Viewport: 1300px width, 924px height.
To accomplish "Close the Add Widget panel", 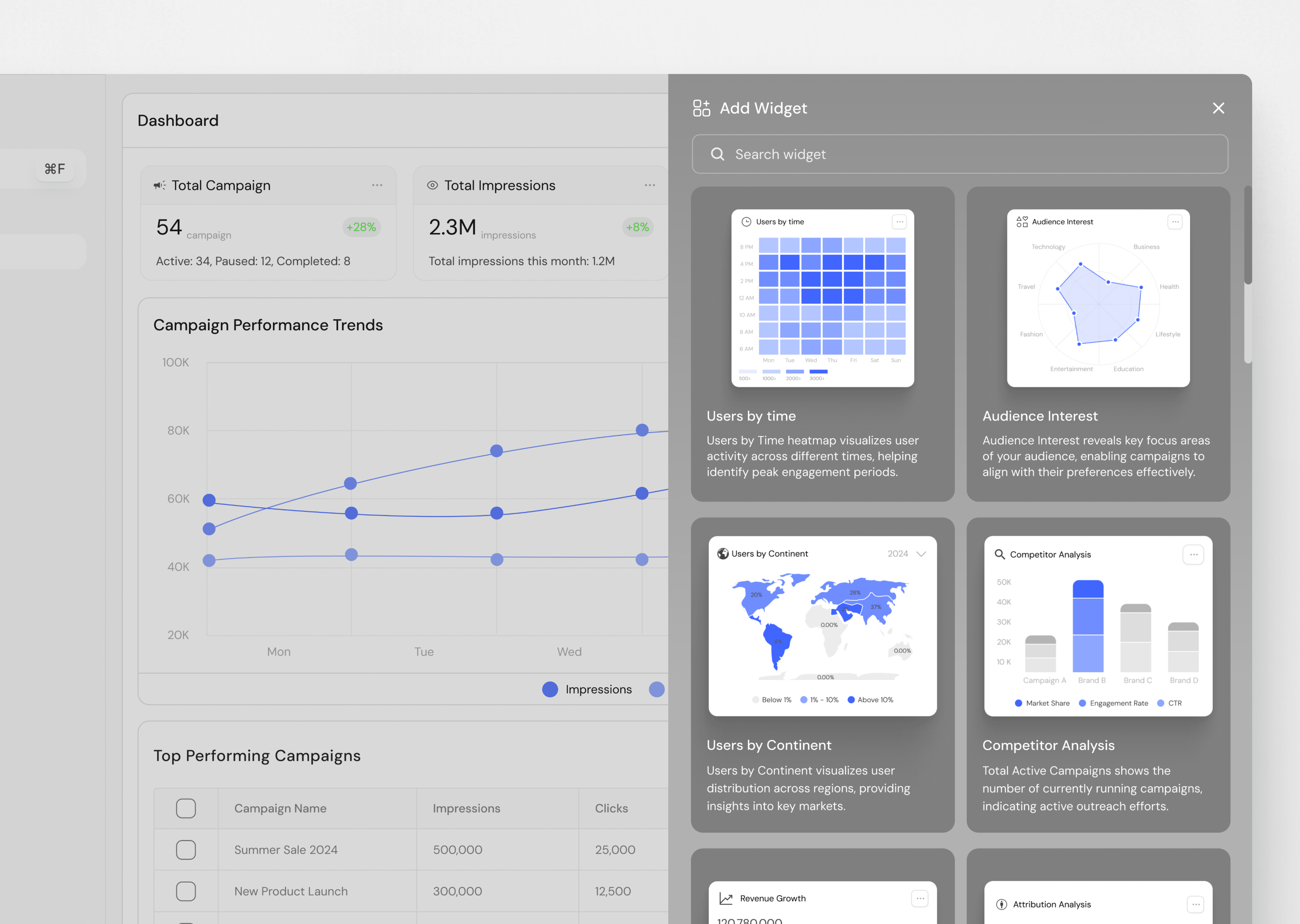I will (x=1218, y=108).
